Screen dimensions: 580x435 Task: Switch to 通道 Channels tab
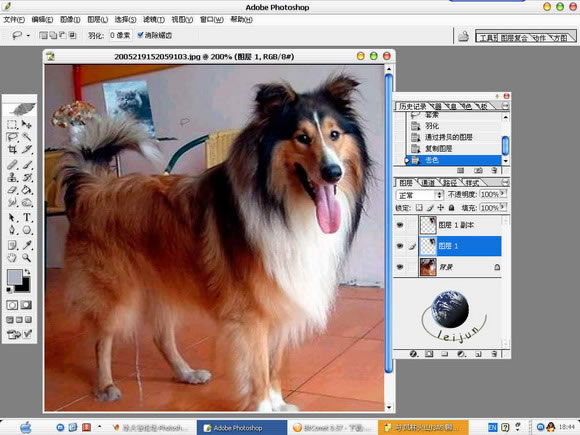428,183
